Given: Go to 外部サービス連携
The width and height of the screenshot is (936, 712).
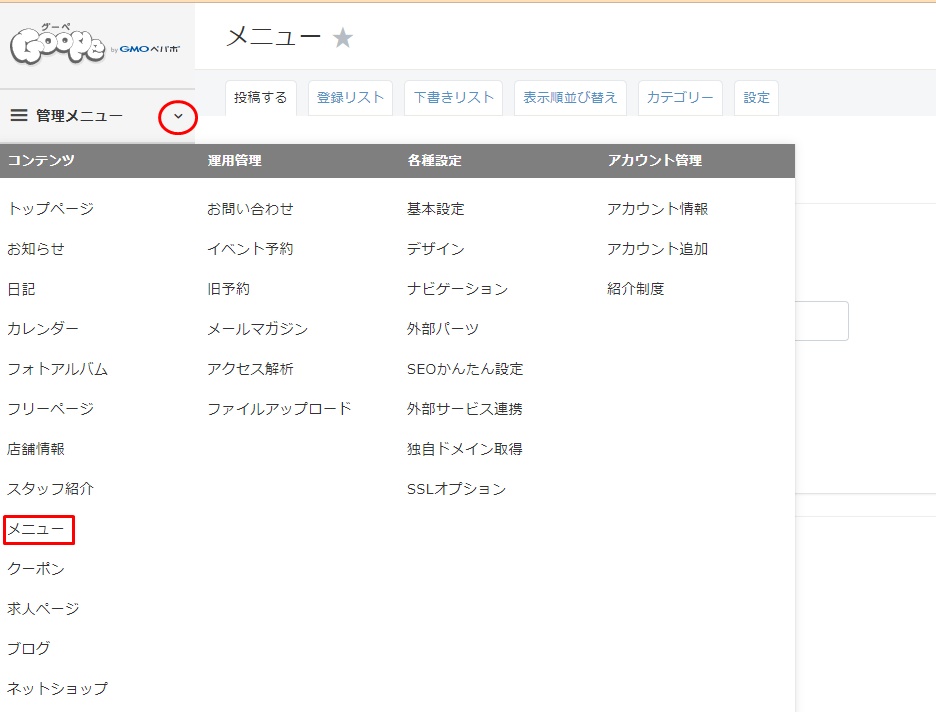Looking at the screenshot, I should [x=465, y=409].
